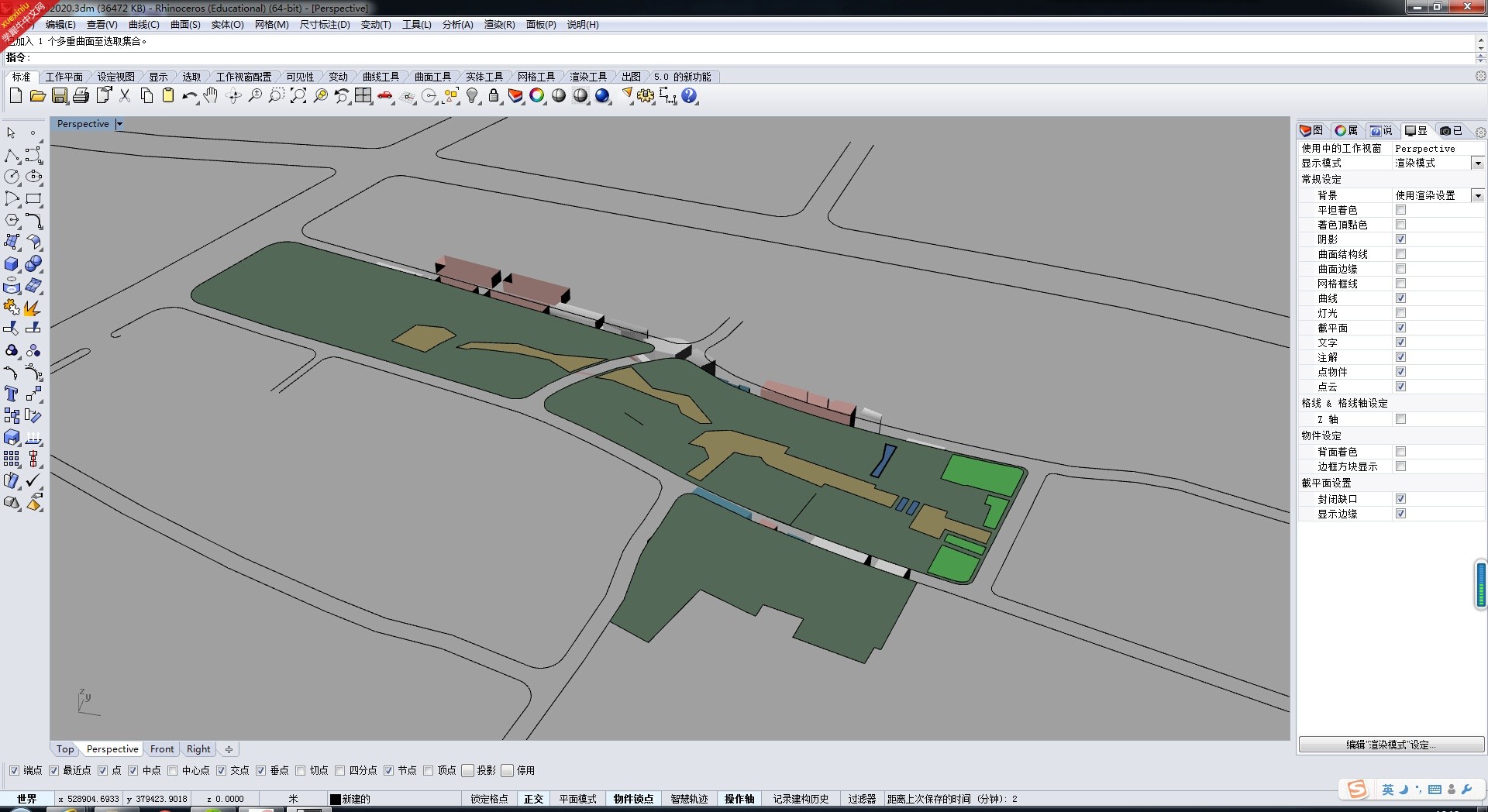Open the 显示模式 dropdown
Viewport: 1488px width, 812px height.
tap(1478, 163)
